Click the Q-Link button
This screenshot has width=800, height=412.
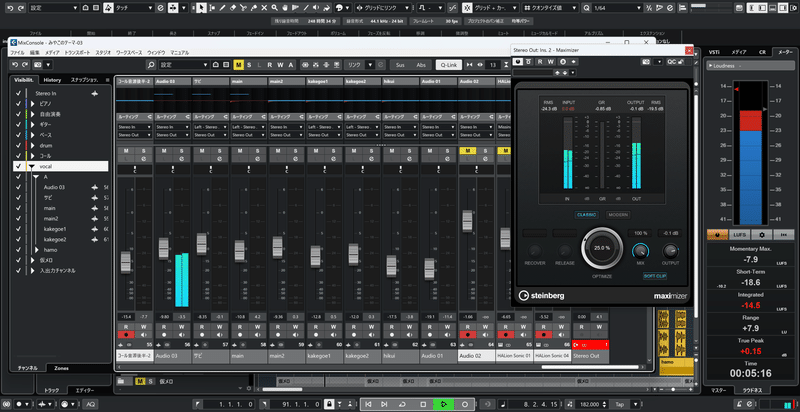click(448, 65)
